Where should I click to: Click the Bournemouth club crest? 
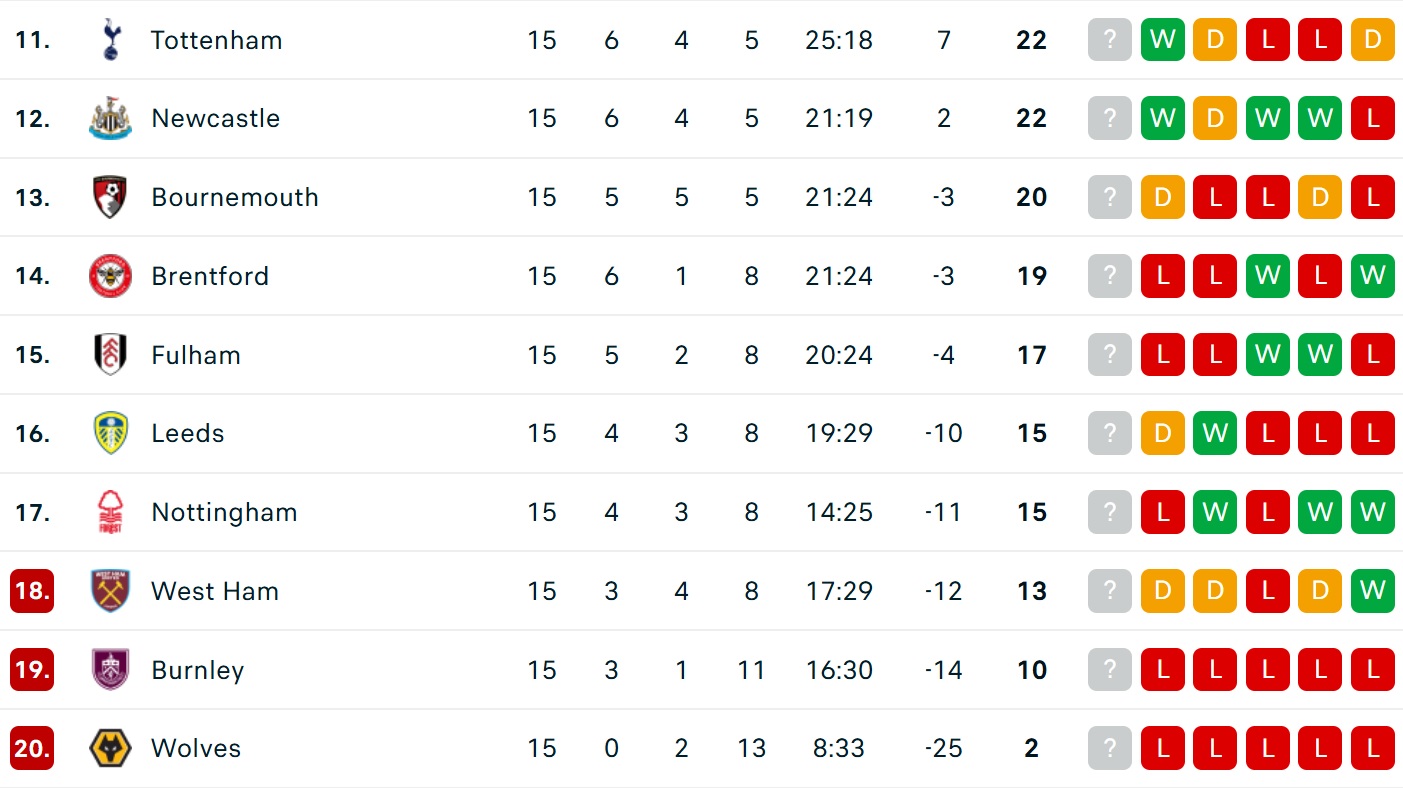coord(110,197)
